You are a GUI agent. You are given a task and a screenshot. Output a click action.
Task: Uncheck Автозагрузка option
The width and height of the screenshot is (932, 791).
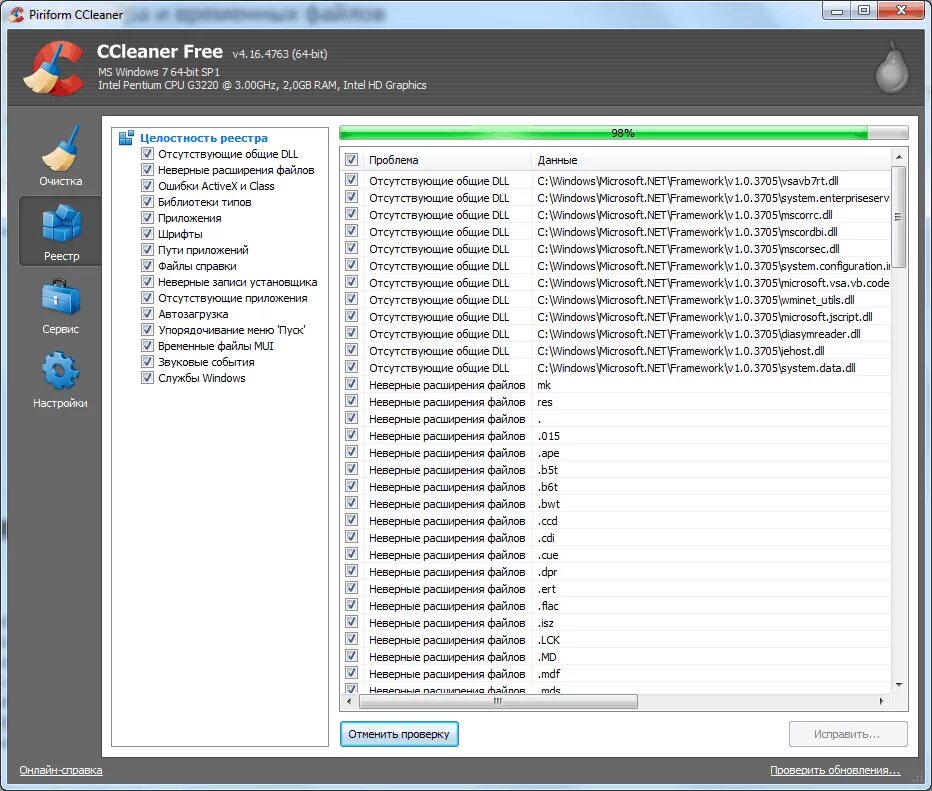tap(147, 314)
